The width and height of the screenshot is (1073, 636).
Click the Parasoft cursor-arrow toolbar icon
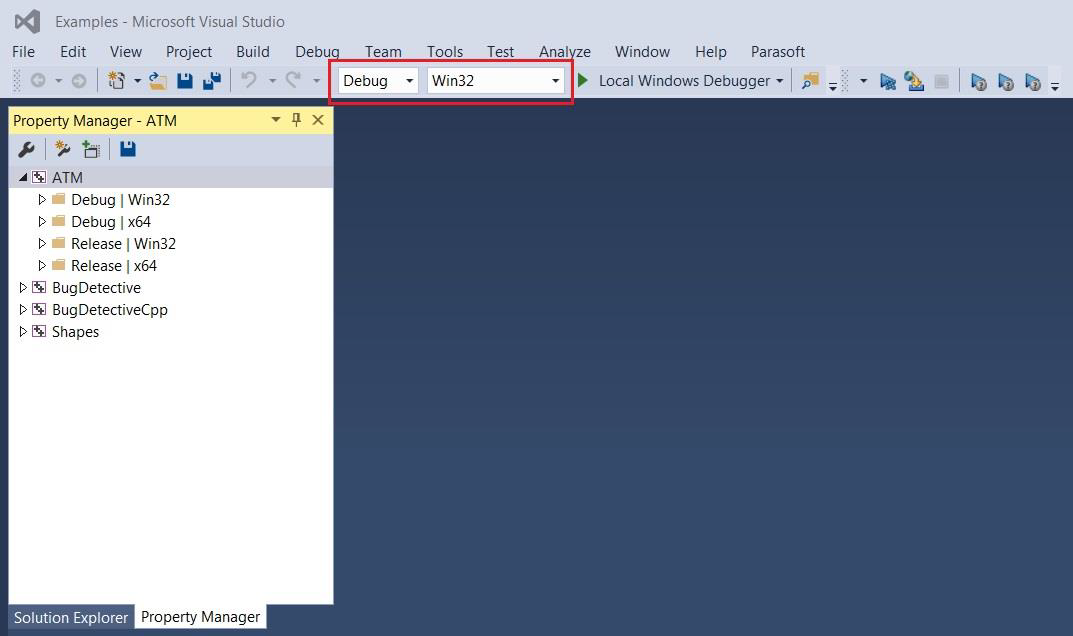click(888, 81)
